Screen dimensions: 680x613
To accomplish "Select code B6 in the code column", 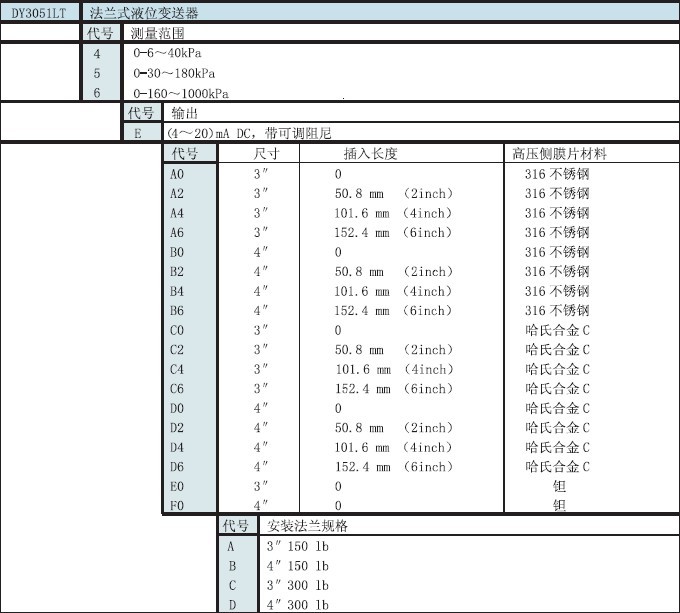I will 178,311.
